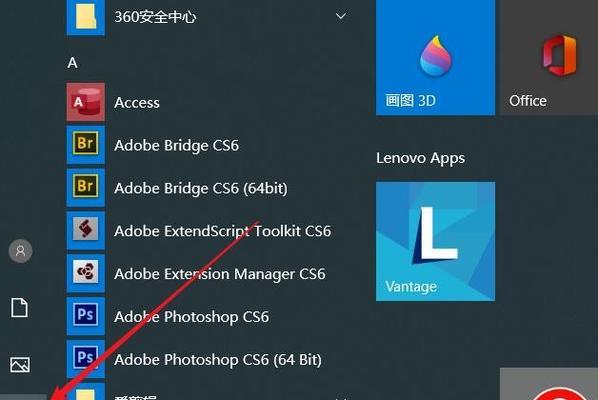This screenshot has height=400, width=598.
Task: Click the Lenovo Apps group title
Action: (420, 158)
